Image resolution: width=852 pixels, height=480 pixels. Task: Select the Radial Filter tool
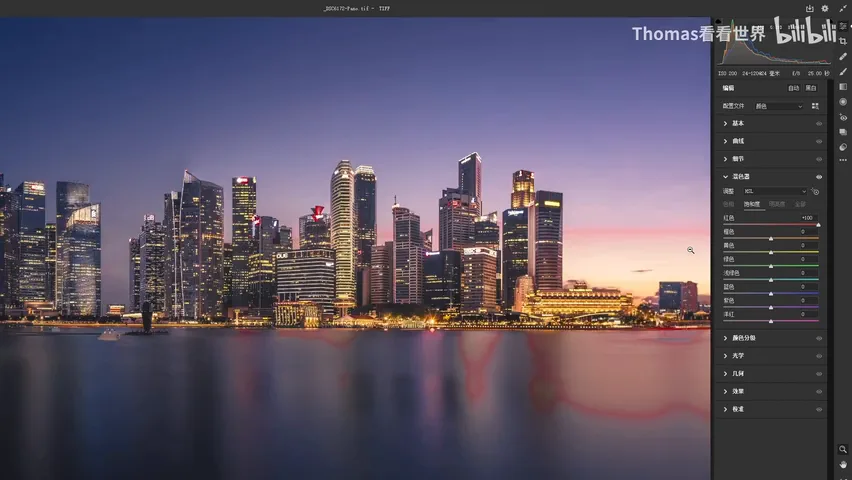point(843,102)
